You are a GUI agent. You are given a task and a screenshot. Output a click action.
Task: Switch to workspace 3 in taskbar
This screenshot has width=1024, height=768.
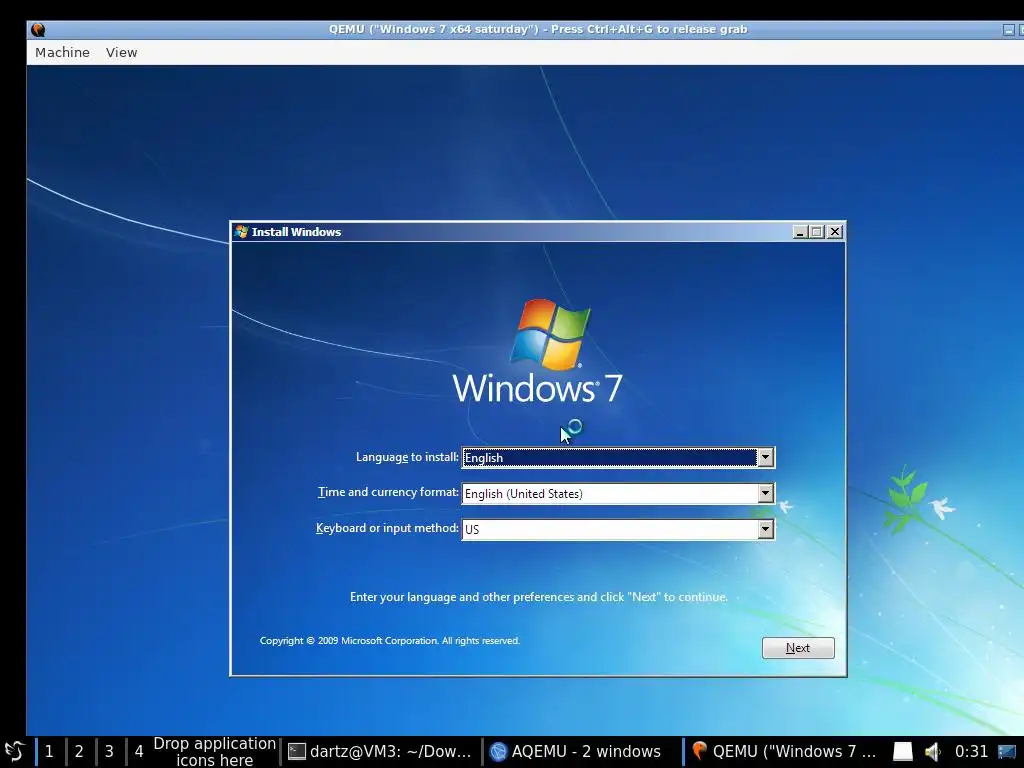tap(109, 752)
